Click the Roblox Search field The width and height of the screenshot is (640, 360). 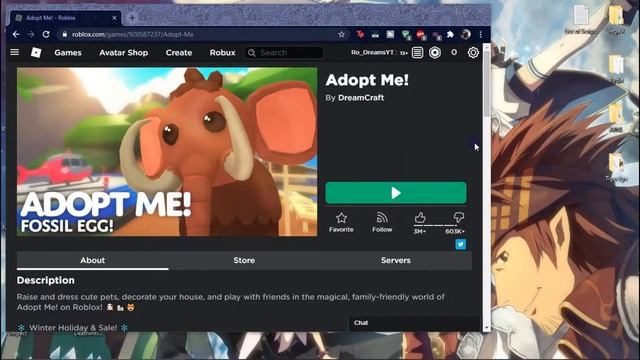[284, 53]
